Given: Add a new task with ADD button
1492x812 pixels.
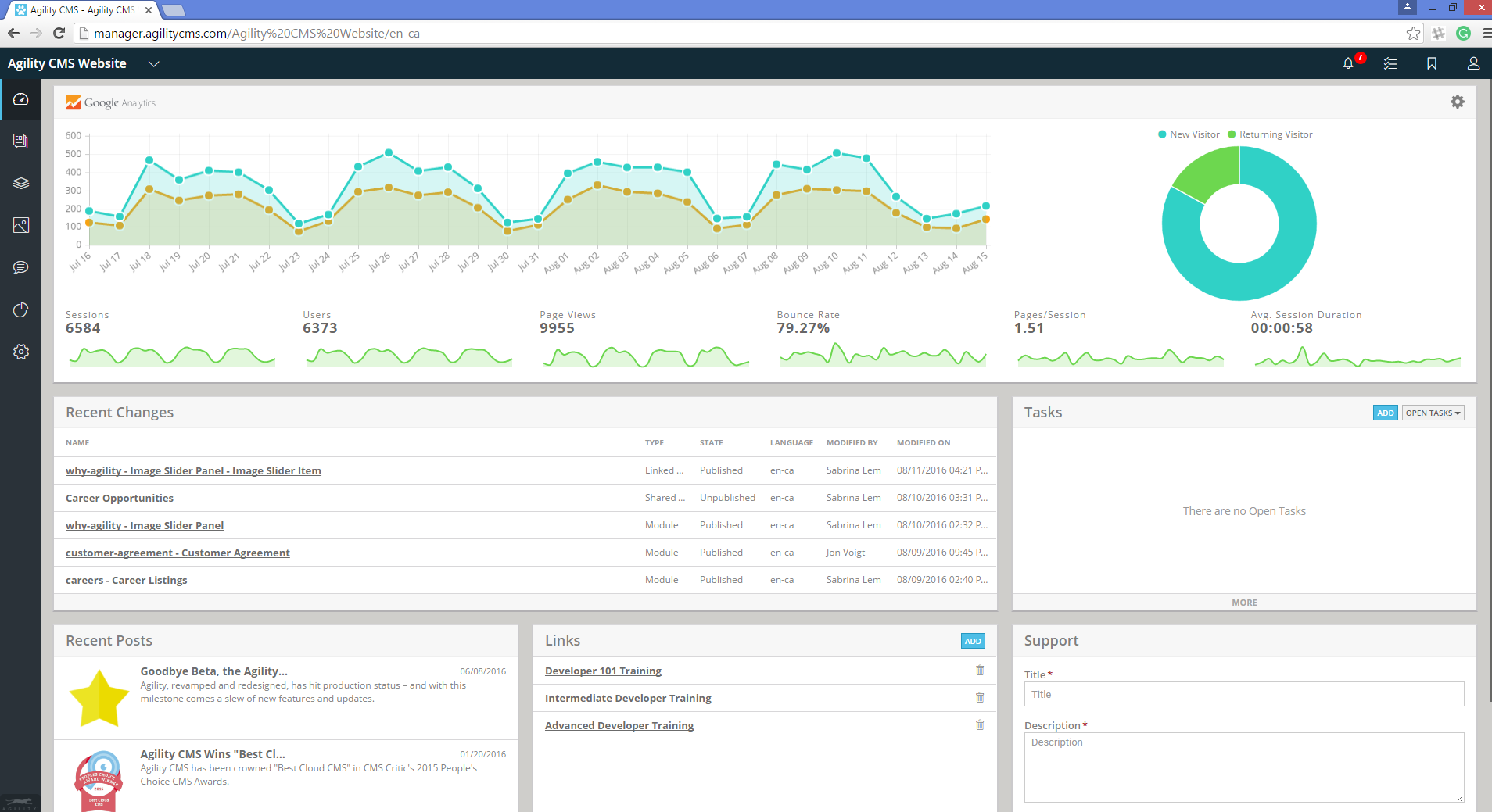Looking at the screenshot, I should click(x=1385, y=413).
